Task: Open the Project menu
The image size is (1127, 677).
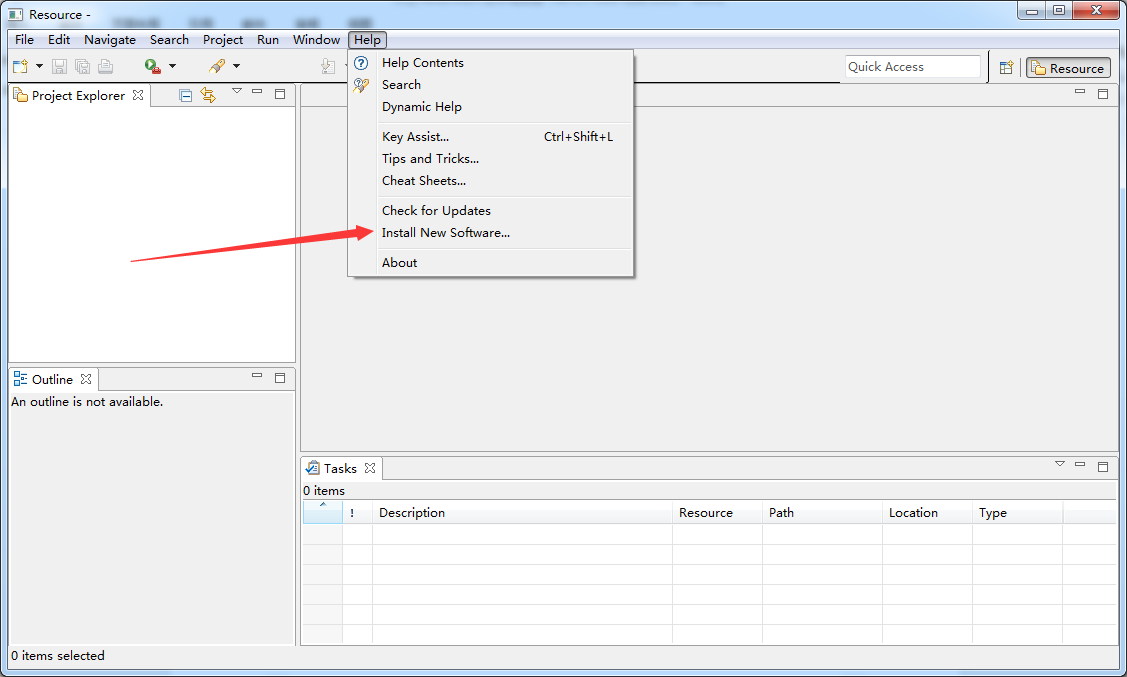Action: coord(223,40)
